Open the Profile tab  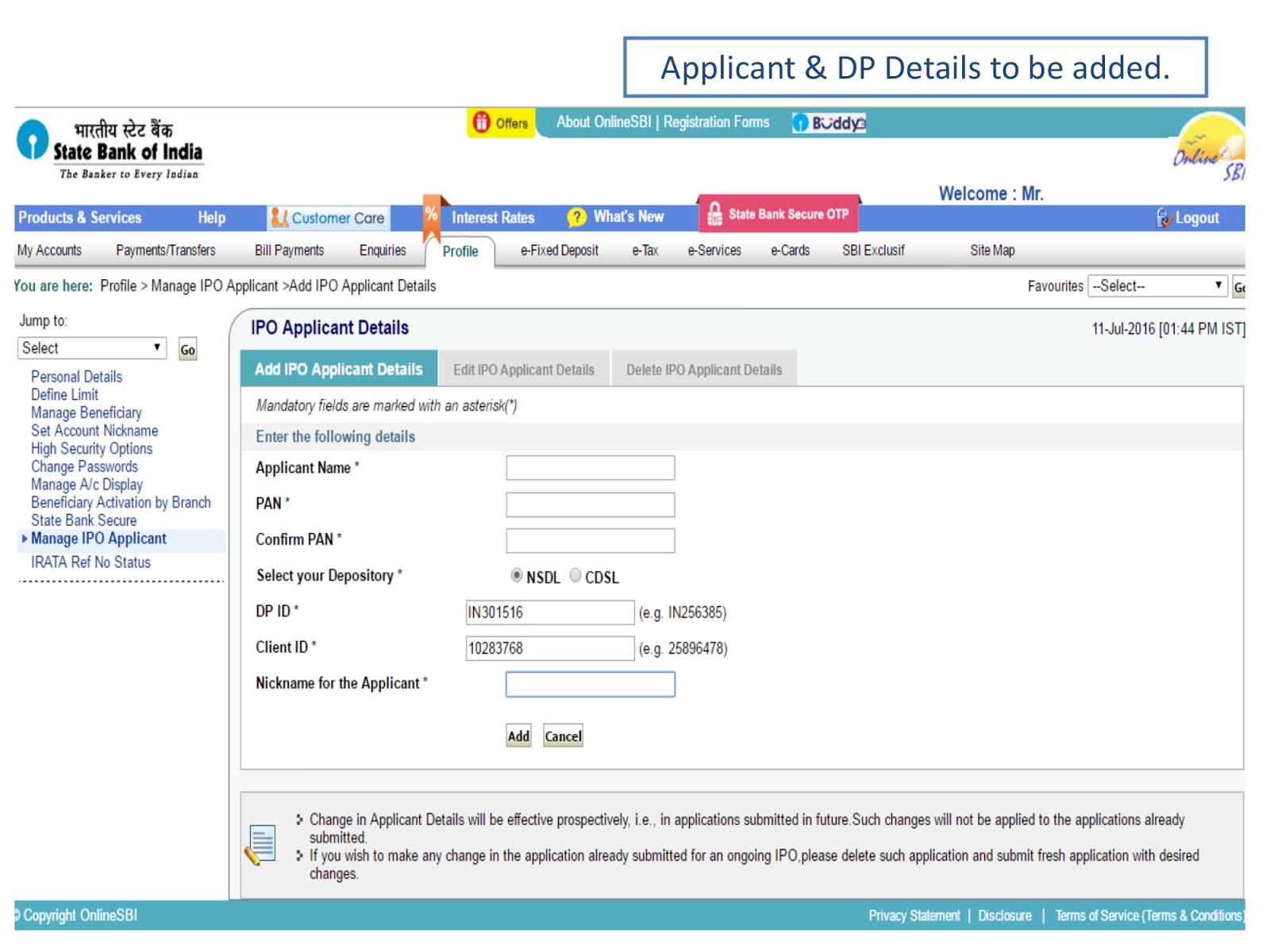click(460, 251)
